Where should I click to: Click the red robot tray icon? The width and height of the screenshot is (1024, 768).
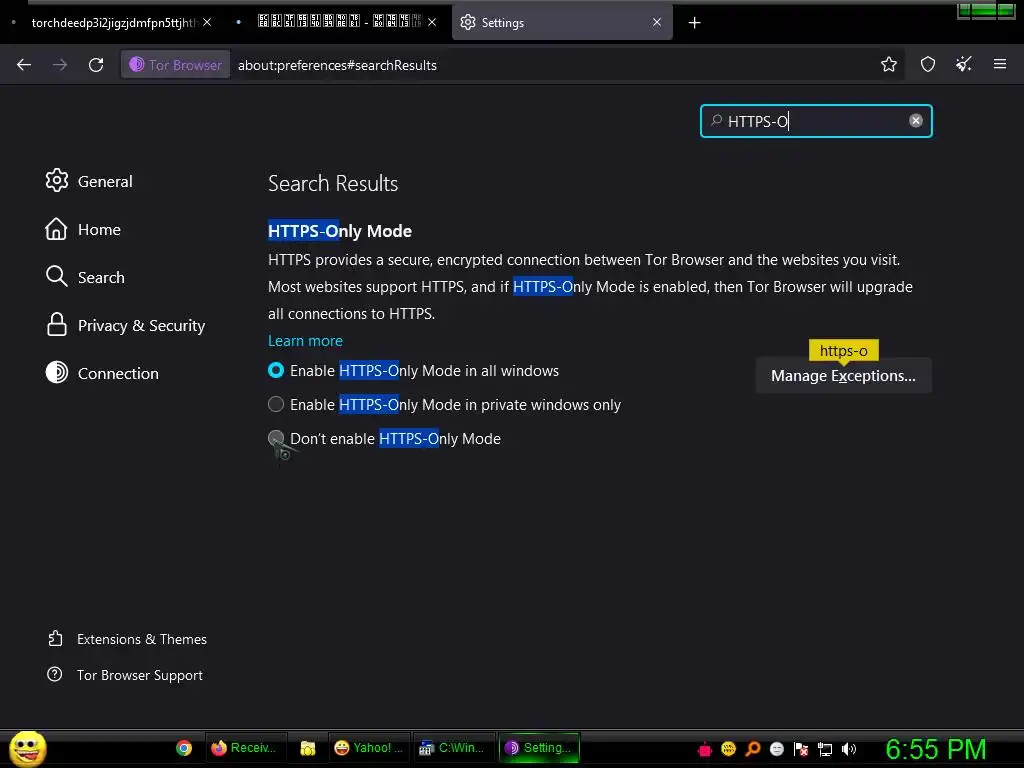click(x=705, y=749)
